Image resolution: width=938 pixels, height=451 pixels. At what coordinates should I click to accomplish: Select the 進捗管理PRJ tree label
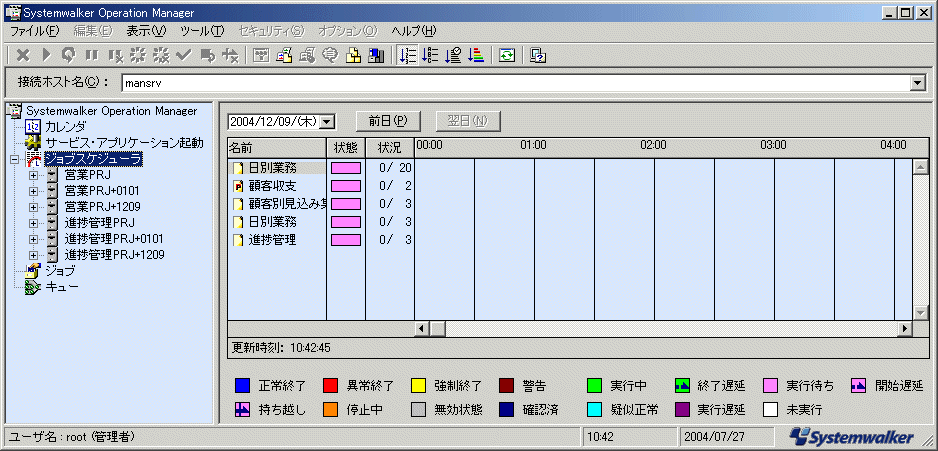tap(99, 223)
